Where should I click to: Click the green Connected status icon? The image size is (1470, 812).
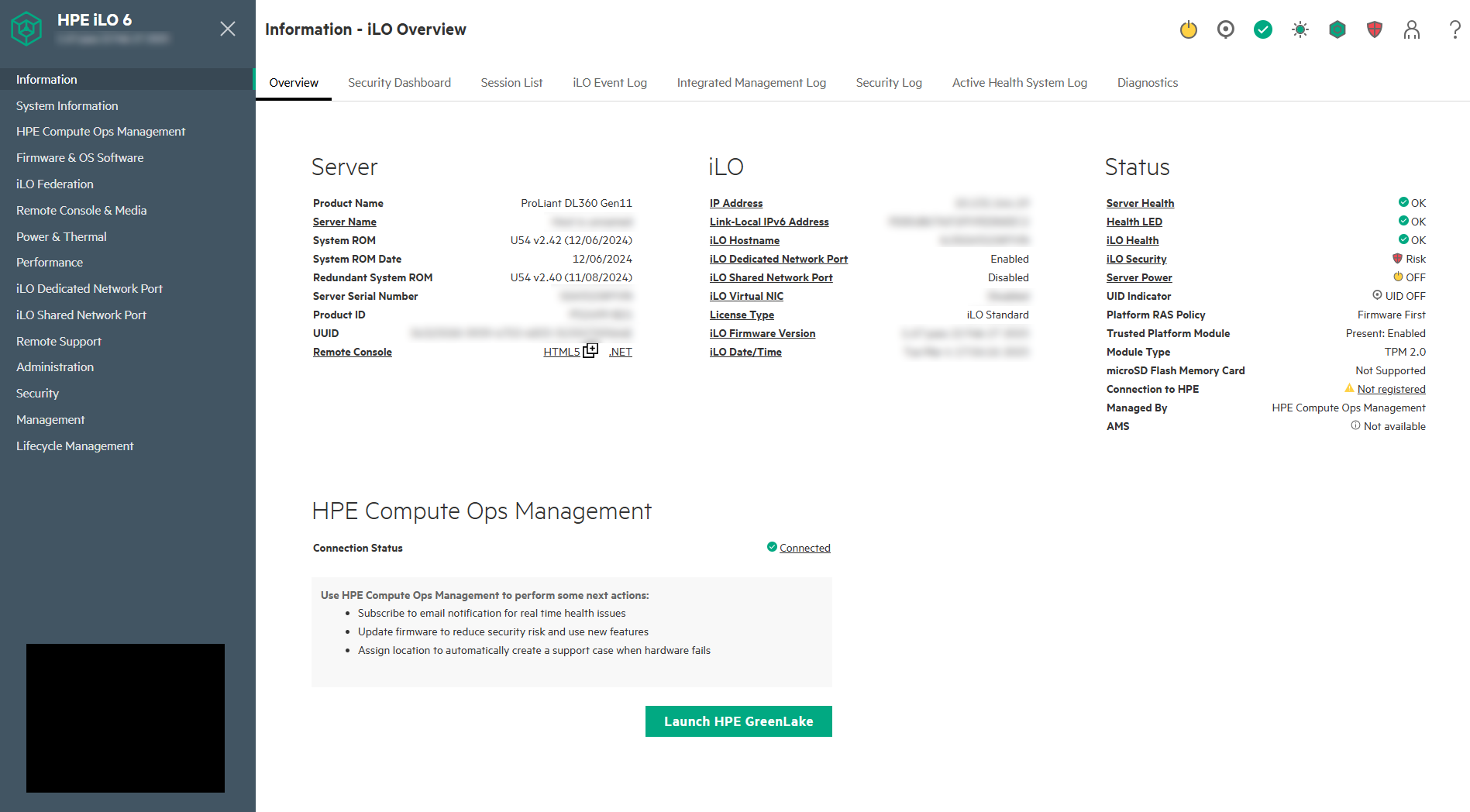pos(772,547)
